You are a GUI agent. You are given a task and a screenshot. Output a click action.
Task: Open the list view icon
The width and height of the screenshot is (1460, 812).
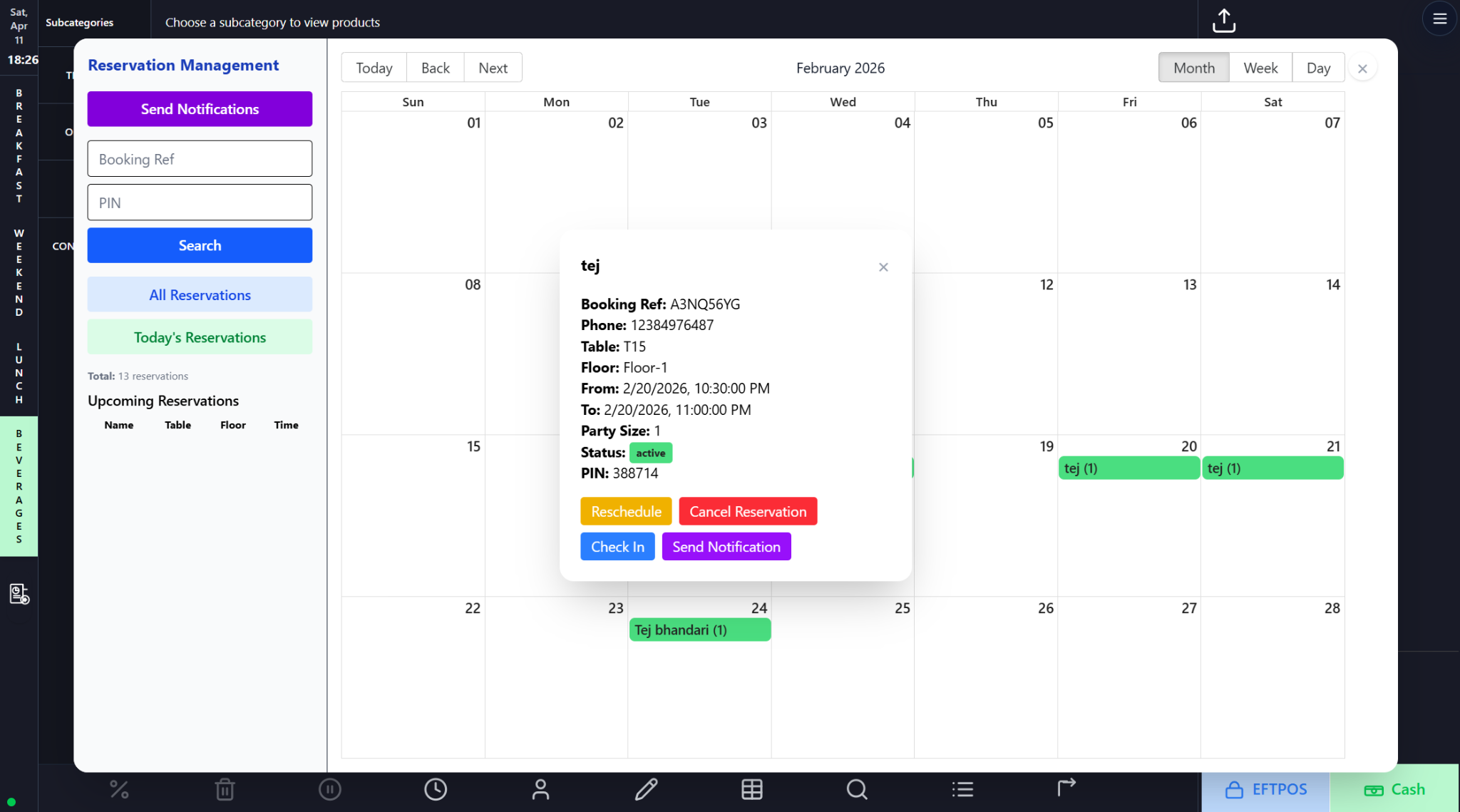tap(962, 789)
